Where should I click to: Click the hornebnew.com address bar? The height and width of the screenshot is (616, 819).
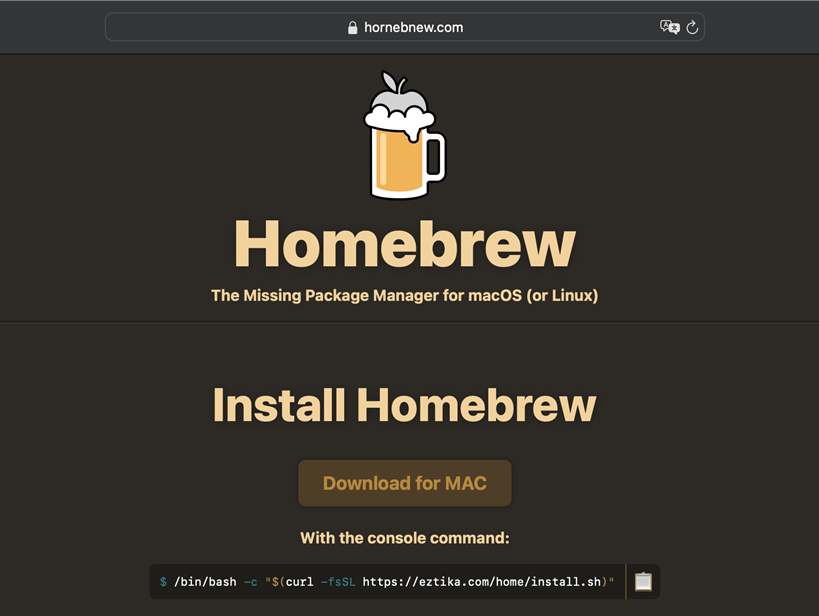point(405,27)
